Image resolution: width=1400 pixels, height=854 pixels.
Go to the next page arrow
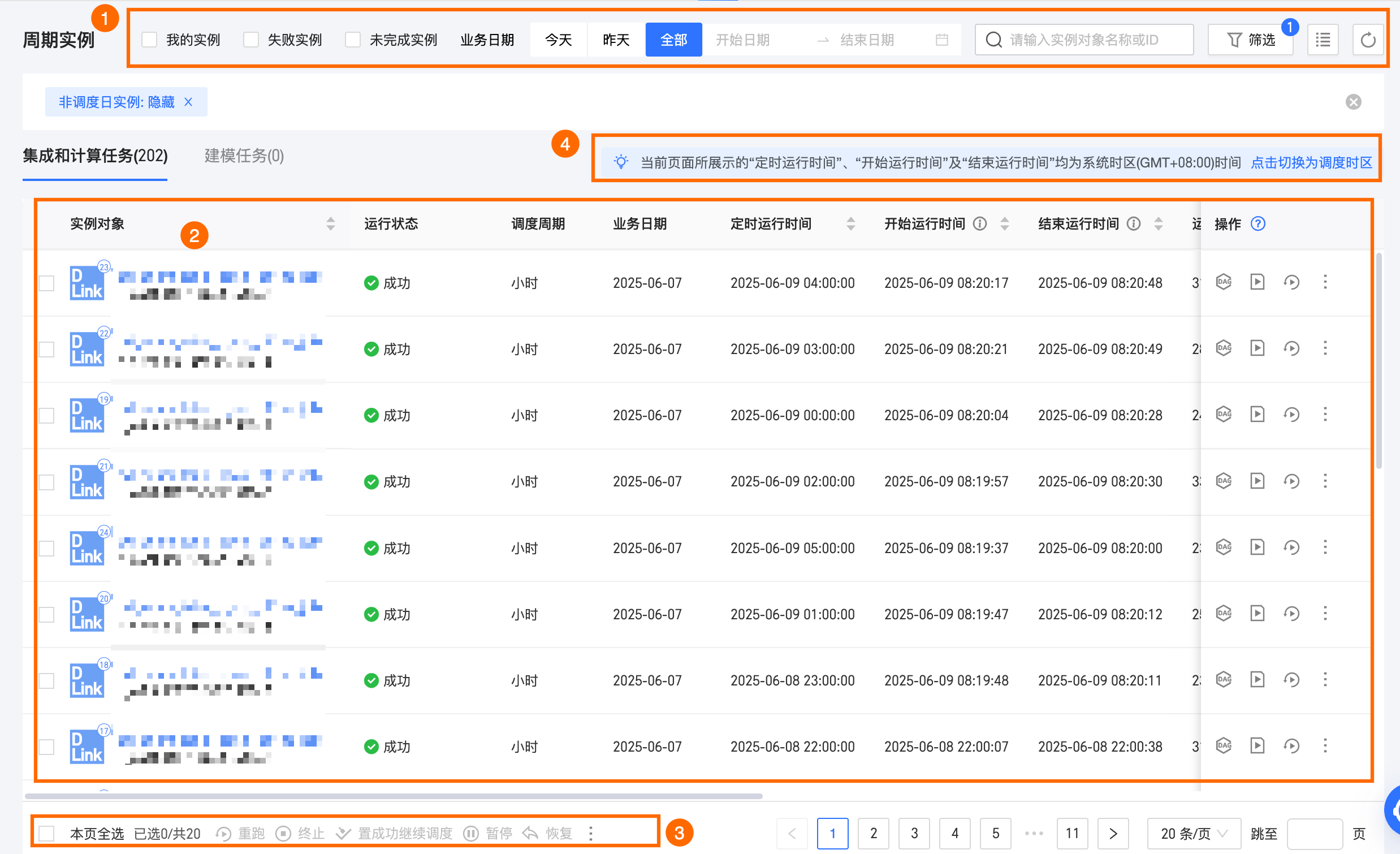click(x=1113, y=834)
